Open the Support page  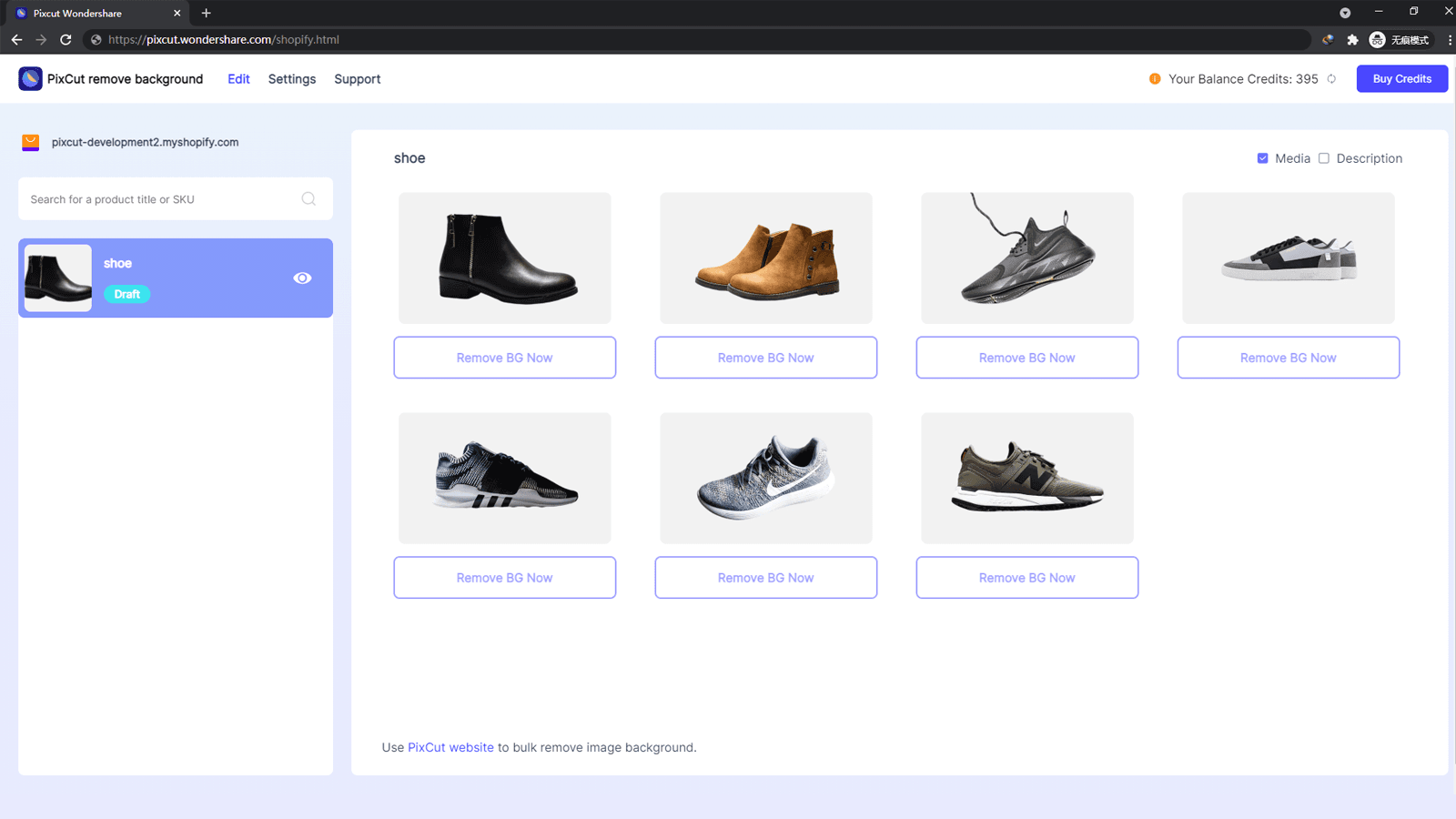click(357, 79)
